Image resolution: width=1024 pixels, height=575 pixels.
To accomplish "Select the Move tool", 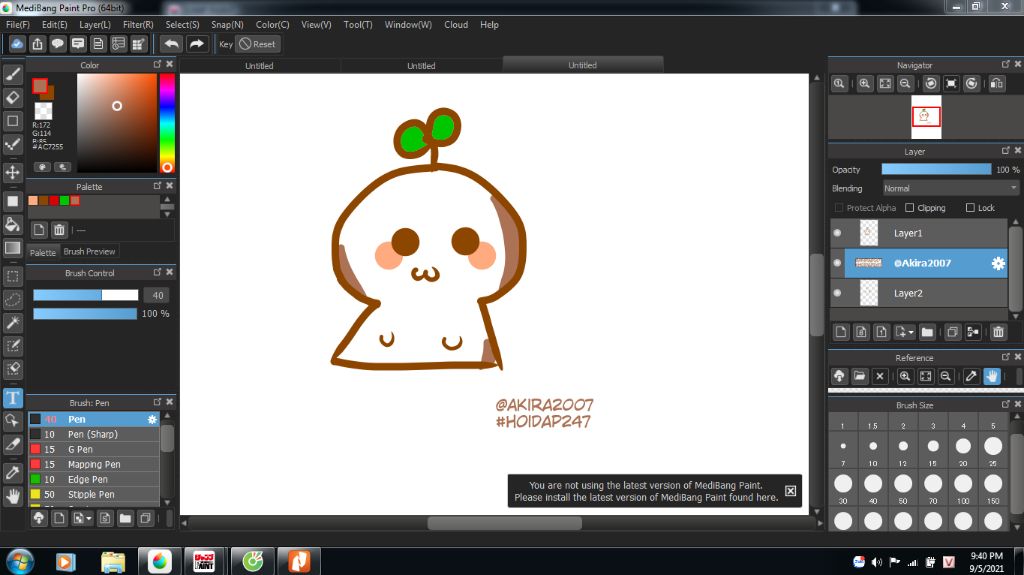I will coord(12,172).
